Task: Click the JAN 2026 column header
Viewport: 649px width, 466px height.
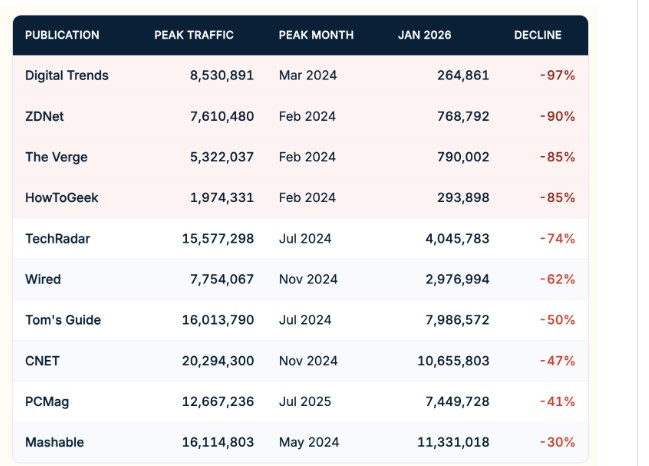Action: click(x=424, y=35)
